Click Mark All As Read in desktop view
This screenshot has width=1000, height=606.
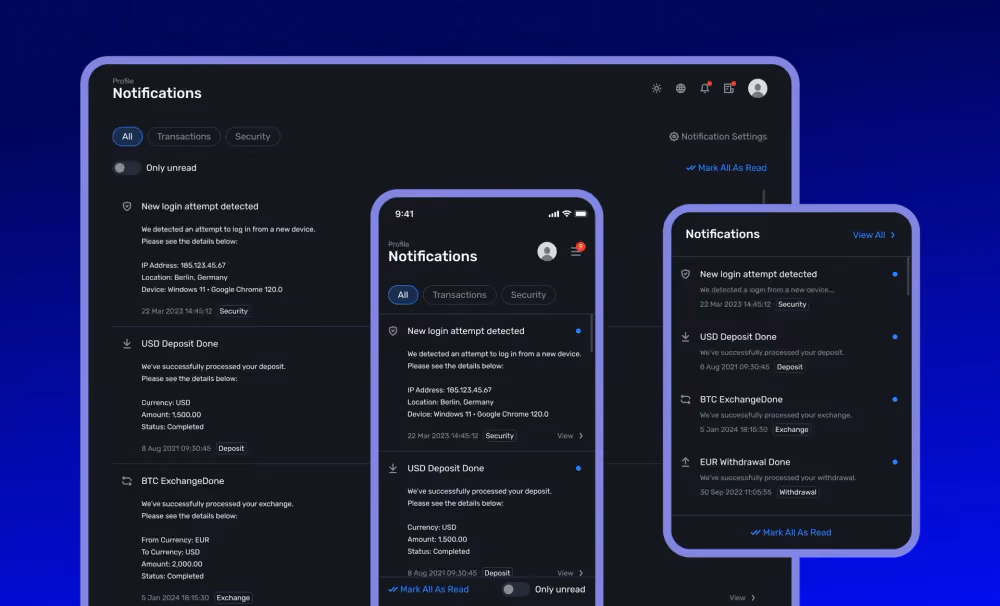click(726, 168)
